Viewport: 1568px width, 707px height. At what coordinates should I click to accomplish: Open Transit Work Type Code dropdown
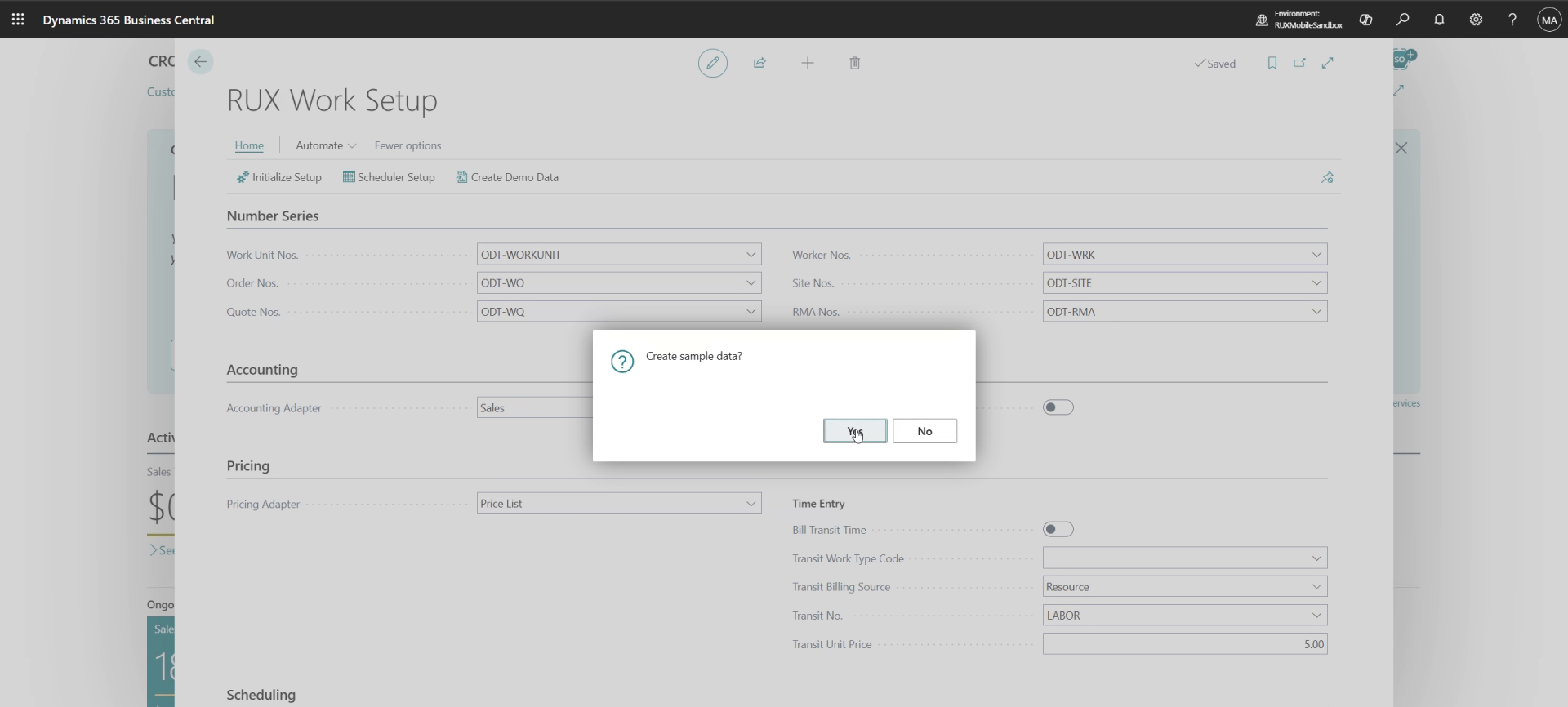[1316, 558]
